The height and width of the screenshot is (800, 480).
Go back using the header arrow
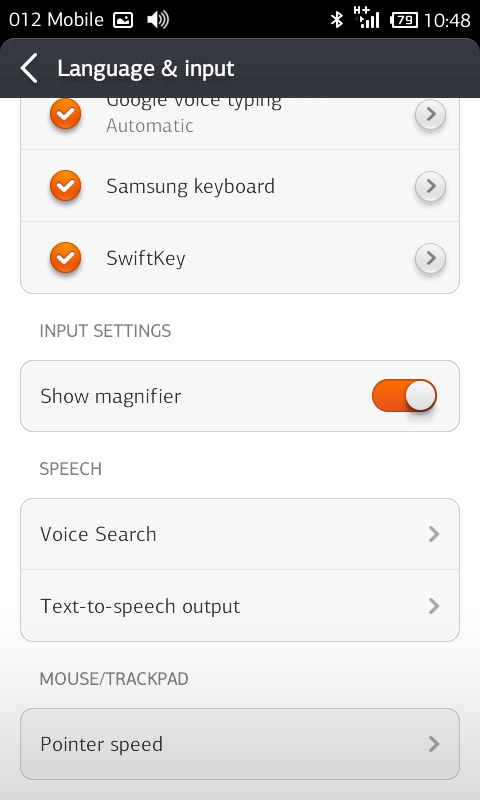(29, 68)
